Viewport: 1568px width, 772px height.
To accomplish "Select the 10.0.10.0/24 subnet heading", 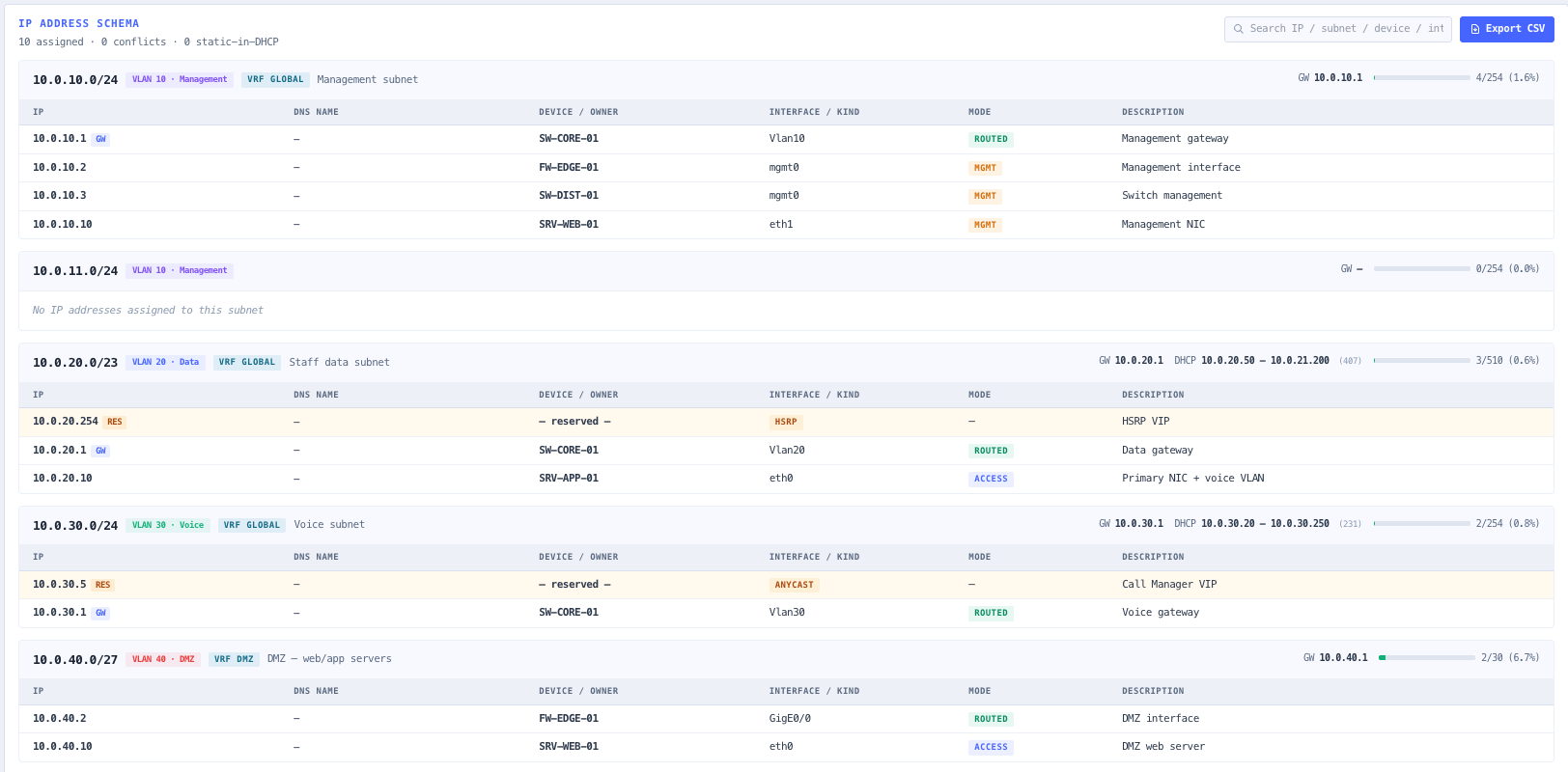I will [x=75, y=80].
